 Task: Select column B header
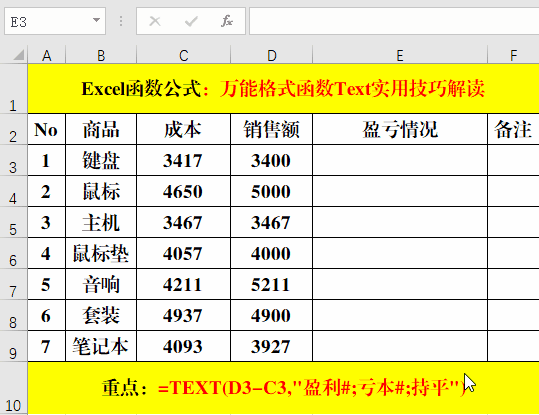pos(101,55)
